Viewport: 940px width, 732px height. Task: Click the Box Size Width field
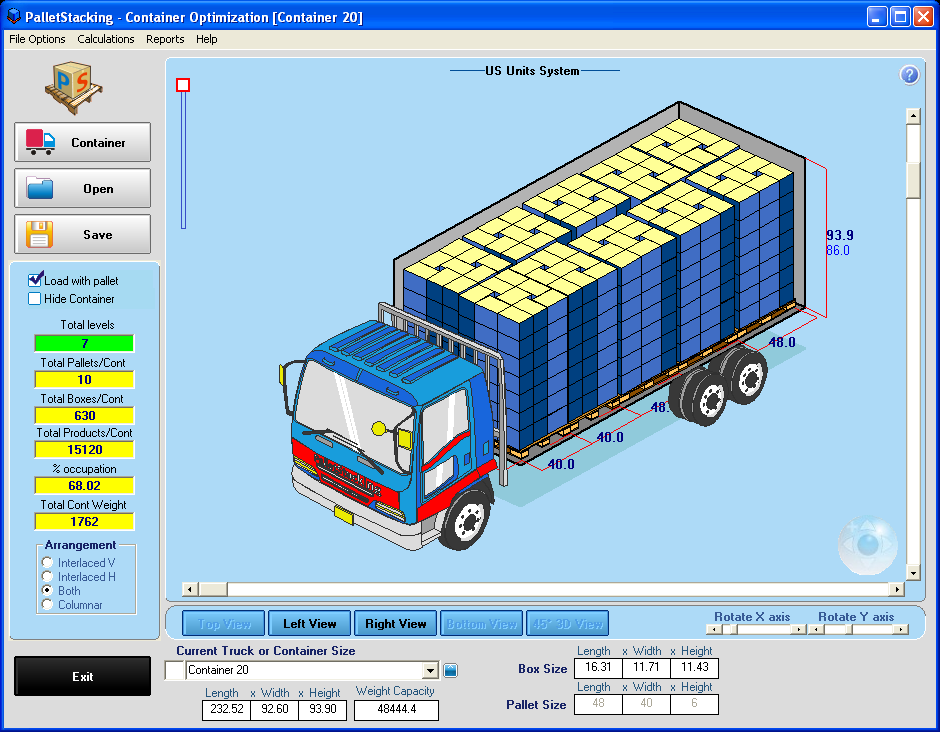click(646, 667)
